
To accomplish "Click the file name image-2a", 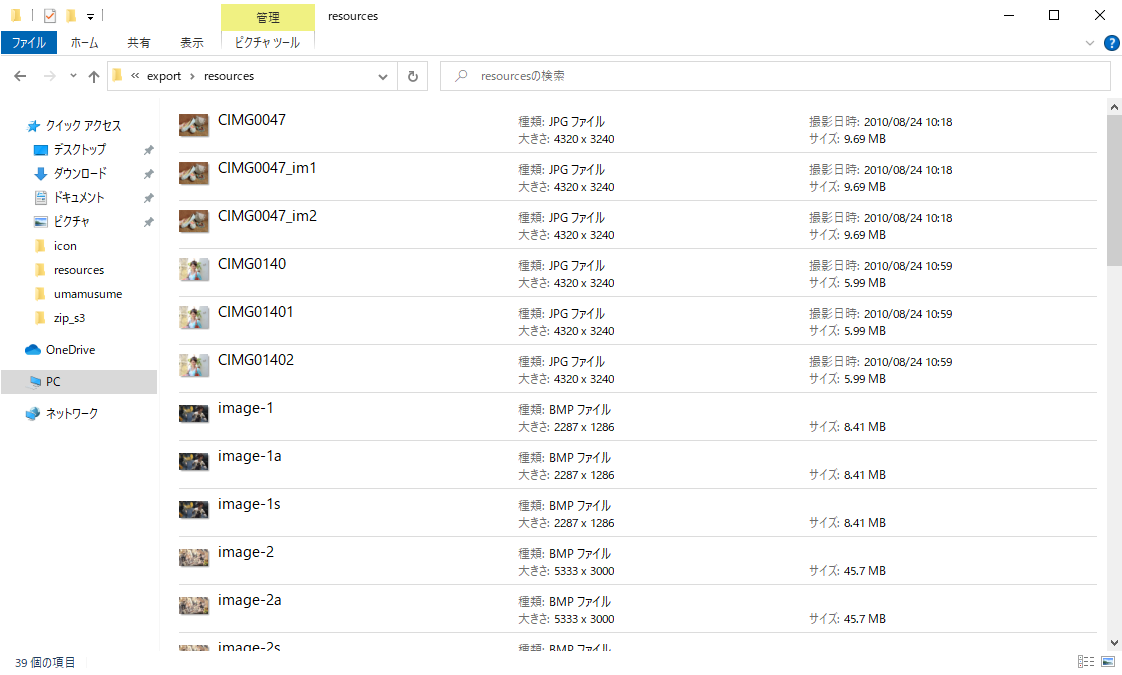I will coord(249,600).
